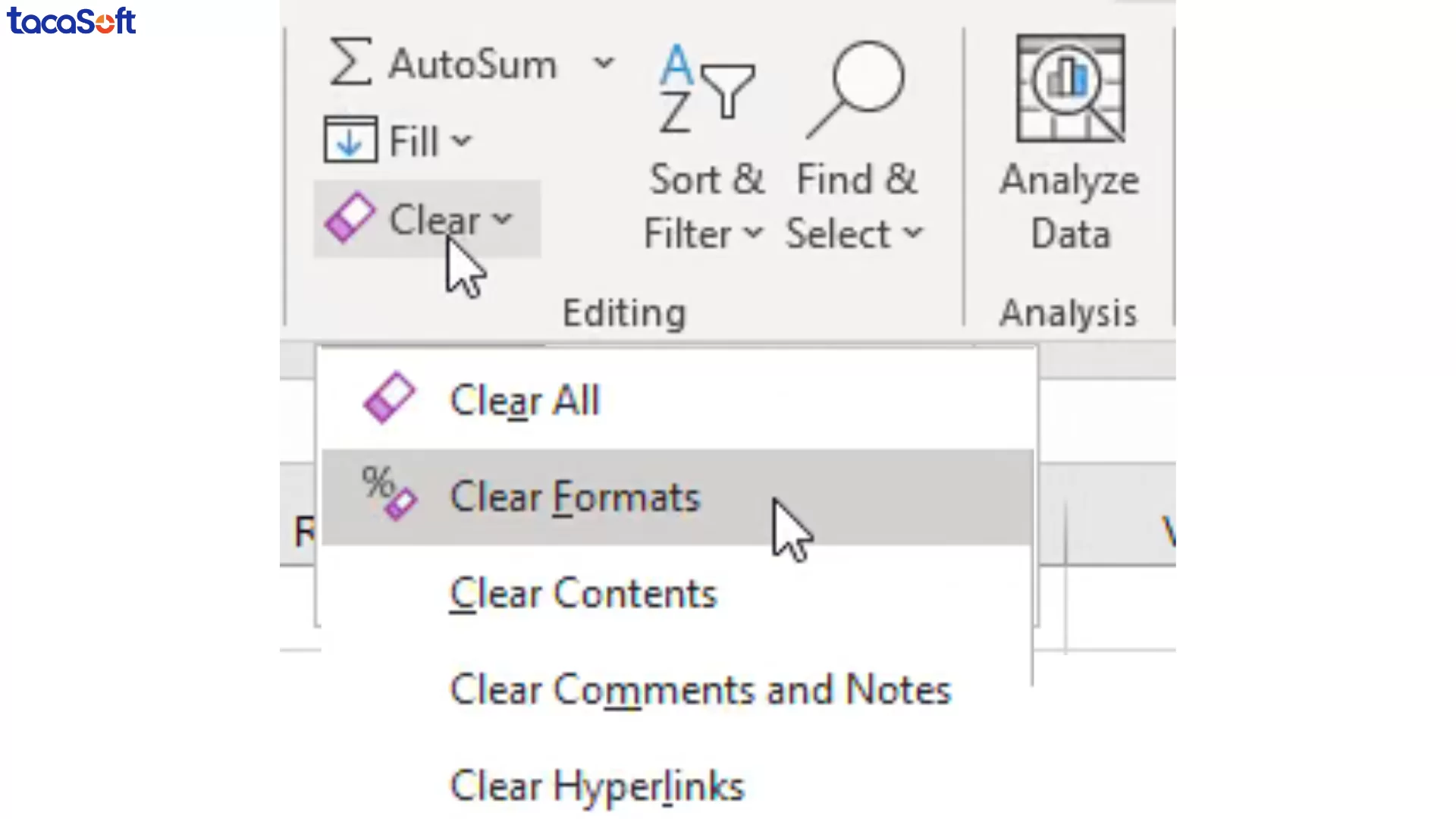Screen dimensions: 1456x819
Task: Select Clear Formats menu row
Action: [575, 497]
